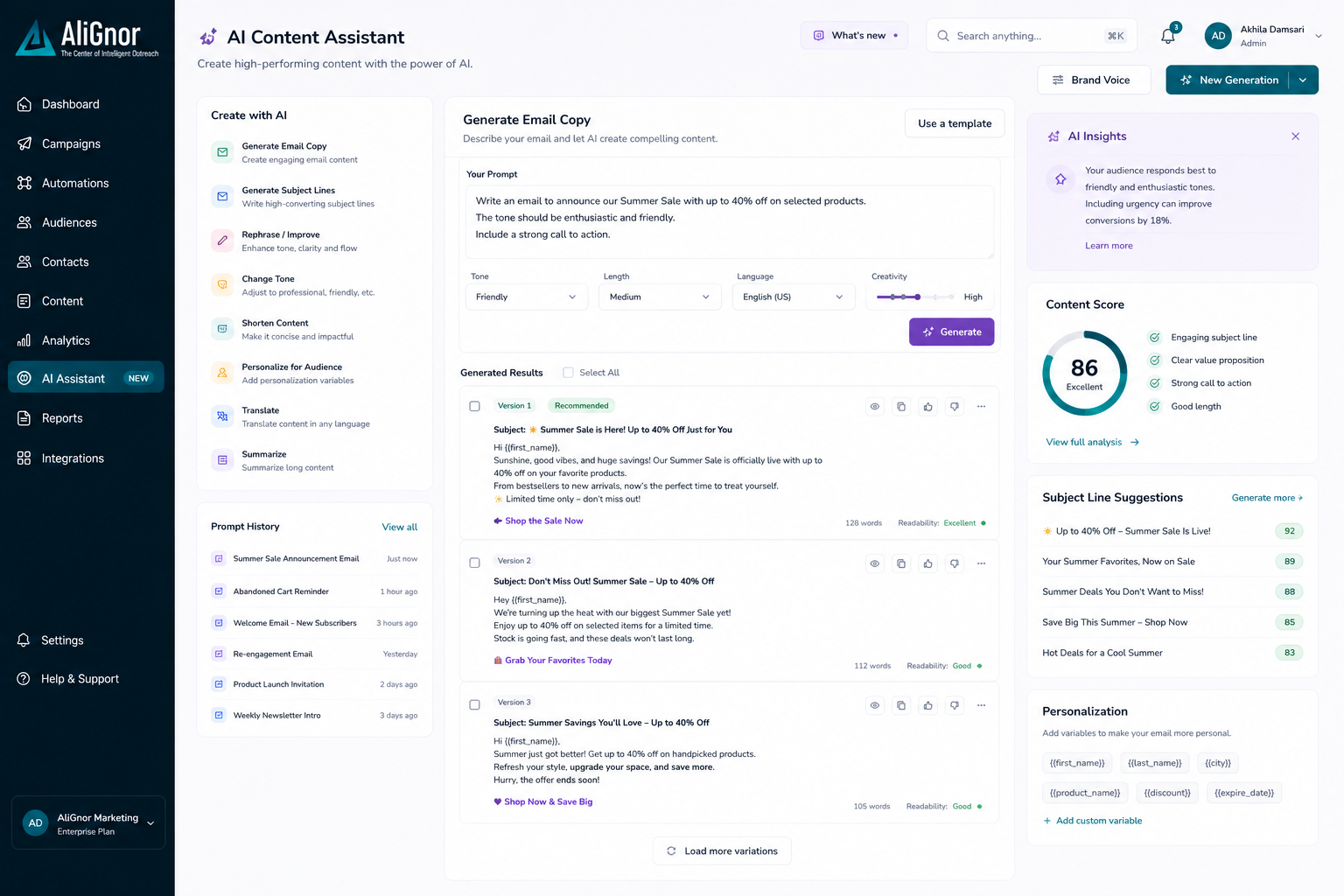This screenshot has height=896, width=1344.
Task: Click the Search anything field
Action: pyautogui.click(x=1032, y=36)
